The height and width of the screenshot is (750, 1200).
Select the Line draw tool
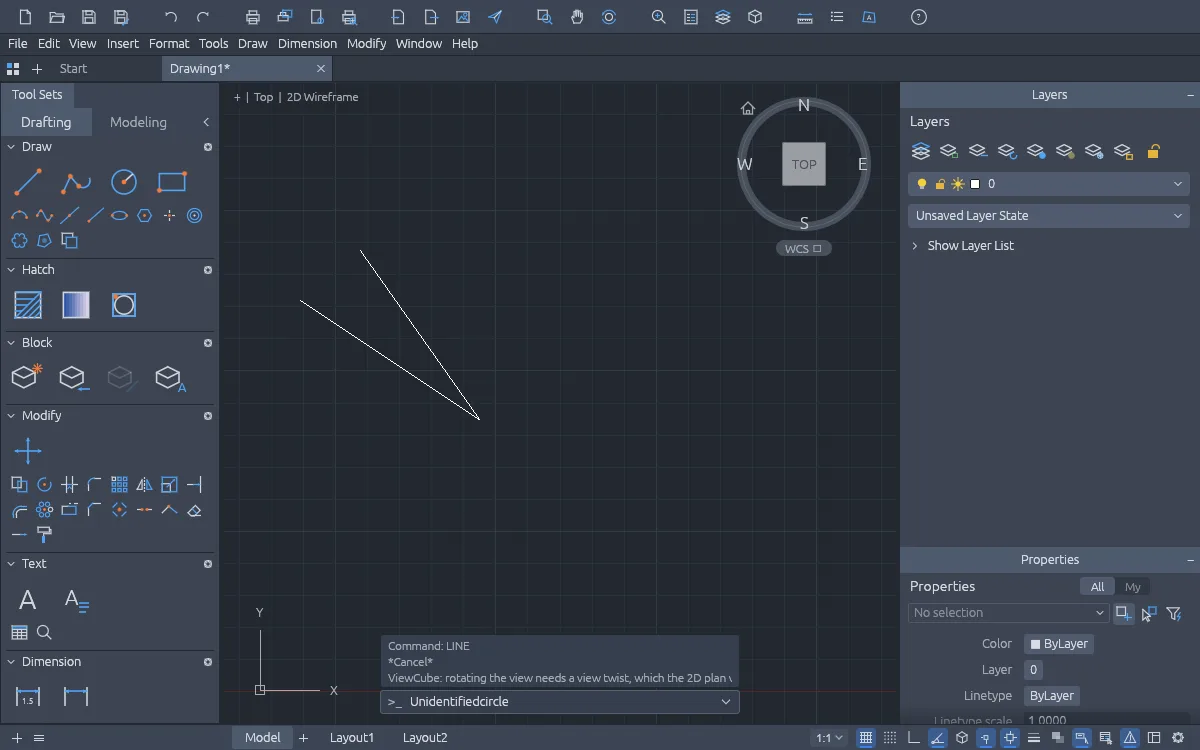coord(28,182)
